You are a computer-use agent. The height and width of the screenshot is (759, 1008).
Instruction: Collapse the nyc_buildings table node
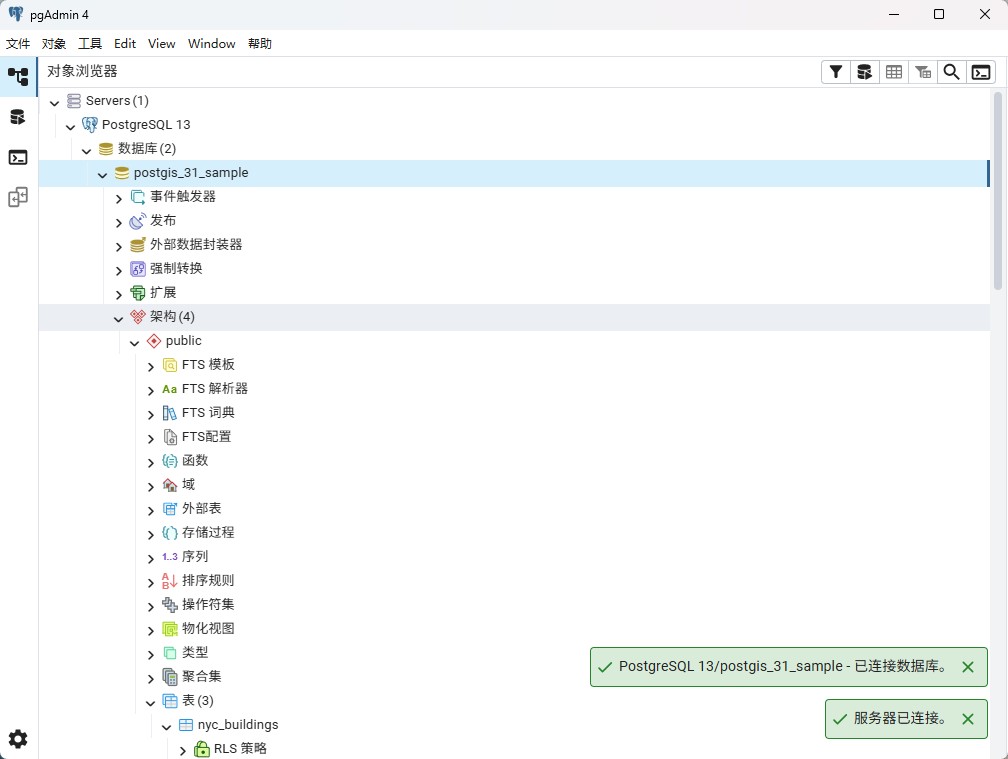tap(166, 726)
